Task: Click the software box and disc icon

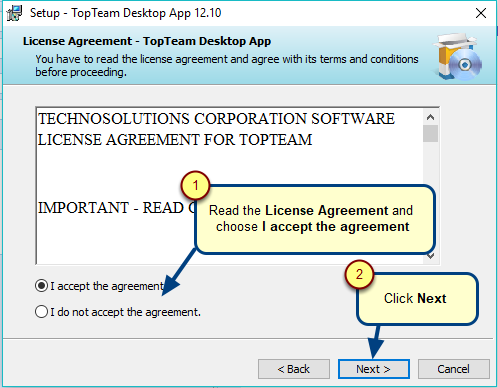Action: pos(458,56)
